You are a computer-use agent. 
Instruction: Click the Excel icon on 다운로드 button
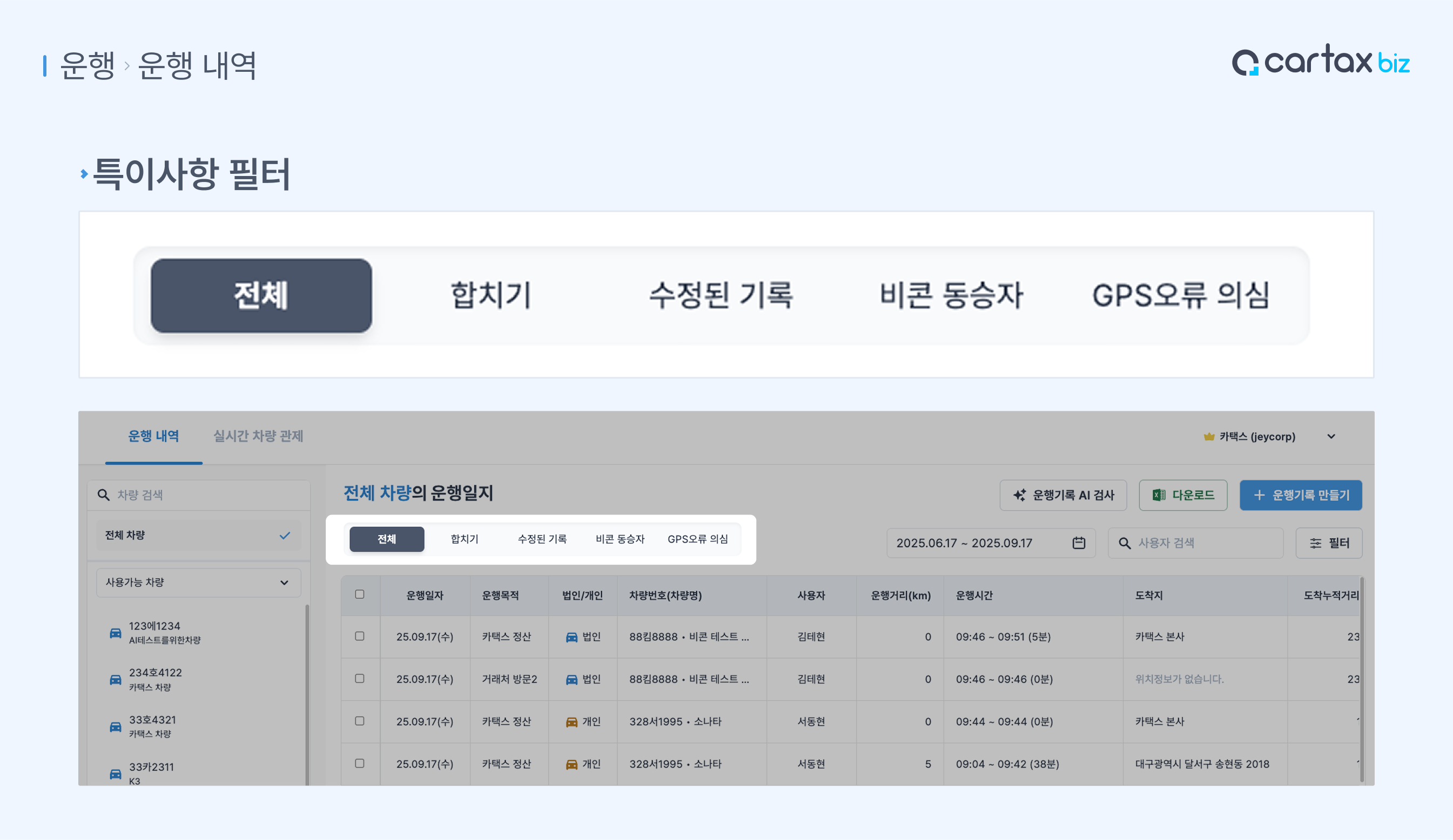(1159, 495)
